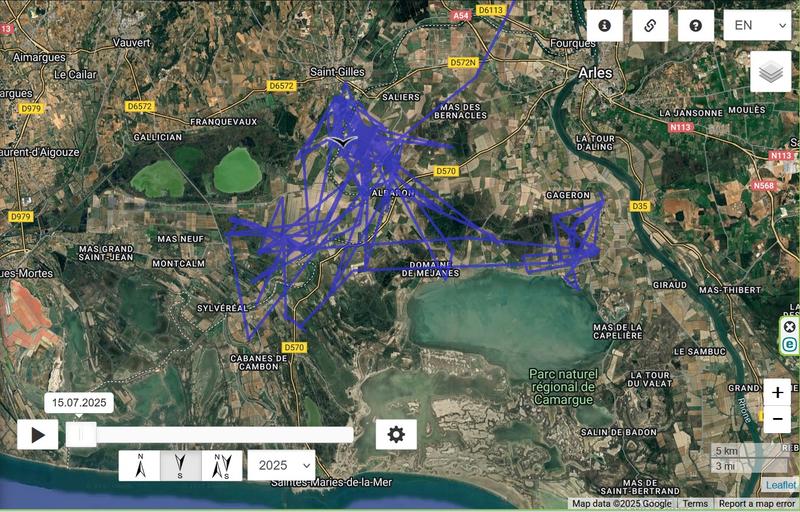Click the Aimargues town label

coord(39,58)
